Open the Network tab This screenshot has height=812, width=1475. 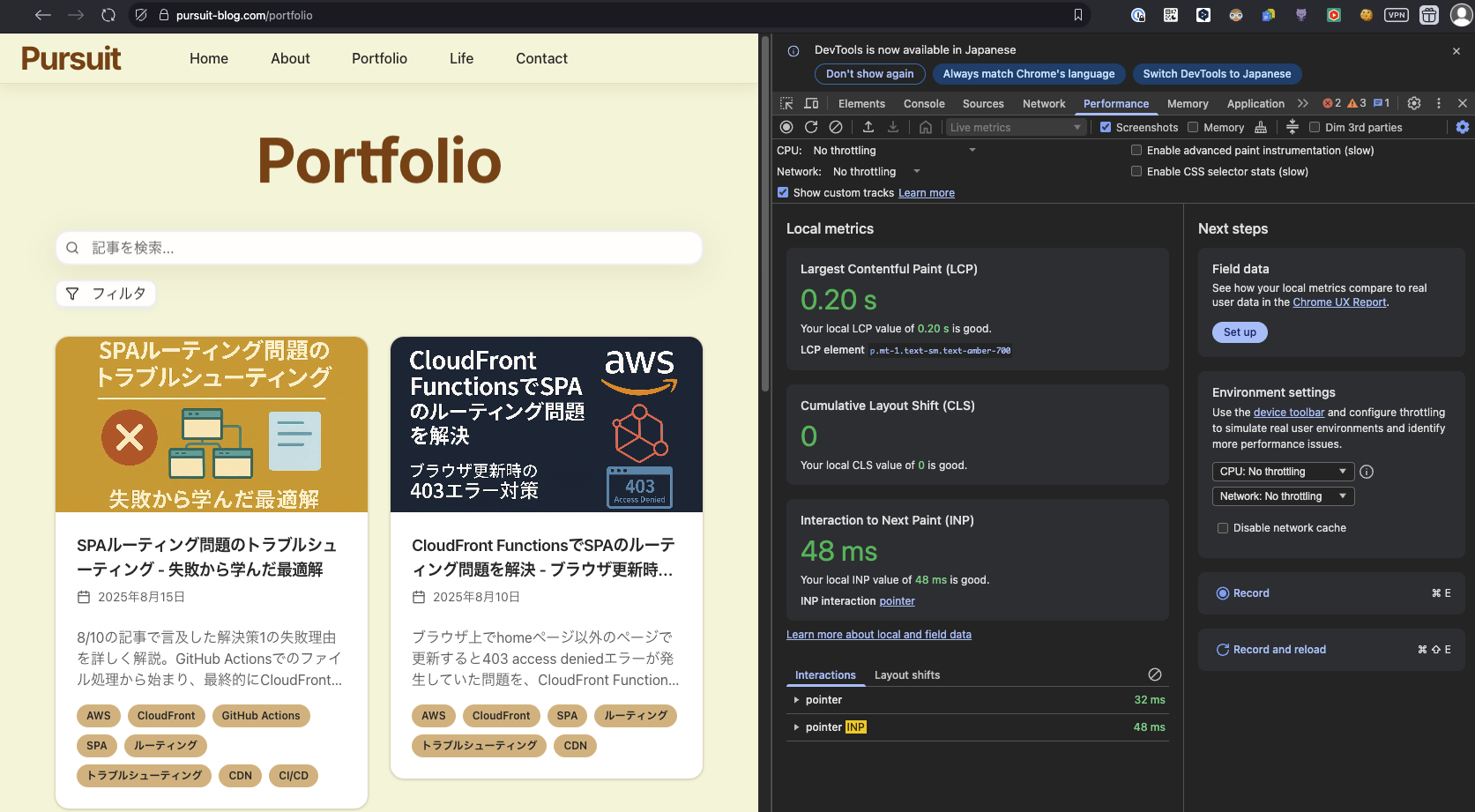click(x=1044, y=103)
